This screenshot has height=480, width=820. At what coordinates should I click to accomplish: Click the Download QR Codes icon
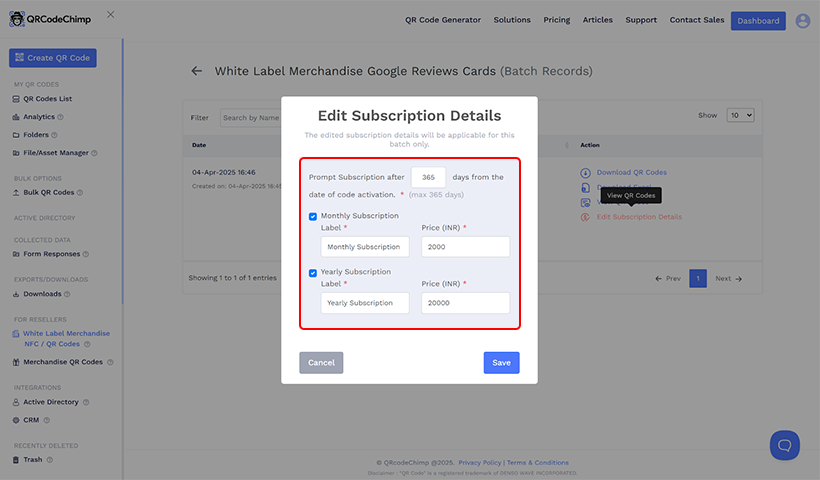[x=586, y=173]
